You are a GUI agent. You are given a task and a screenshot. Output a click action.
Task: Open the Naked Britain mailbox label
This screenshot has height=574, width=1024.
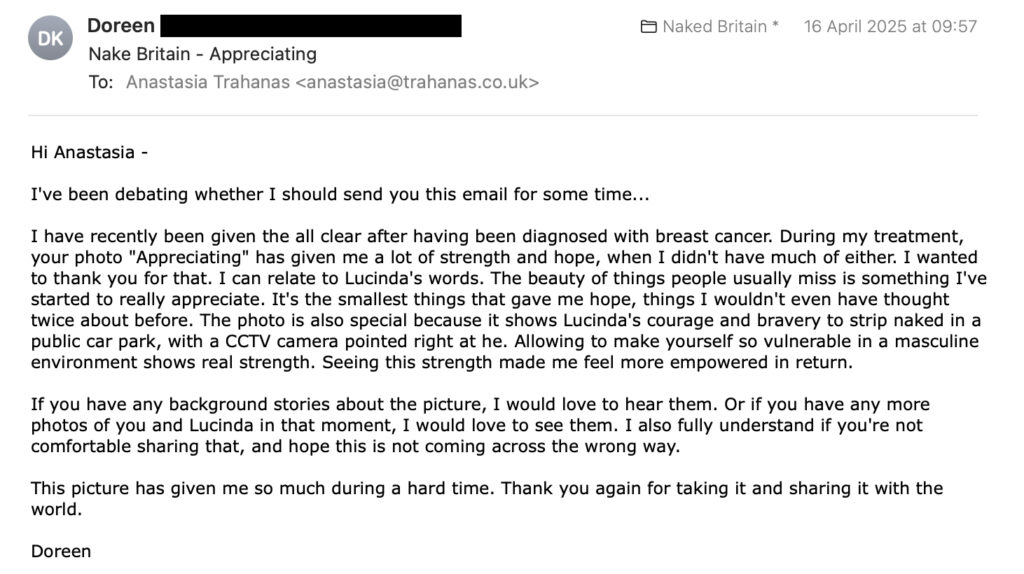pos(720,27)
